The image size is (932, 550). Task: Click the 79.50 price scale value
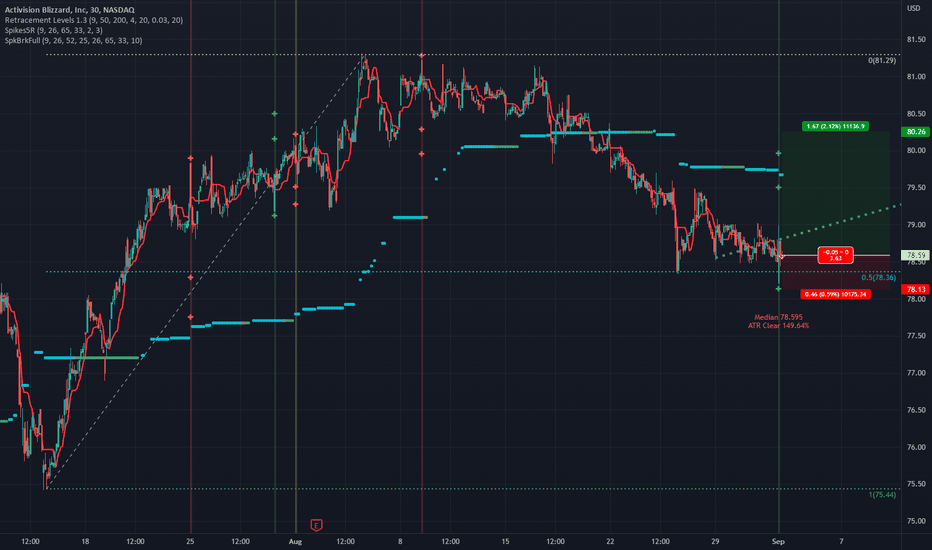(916, 188)
